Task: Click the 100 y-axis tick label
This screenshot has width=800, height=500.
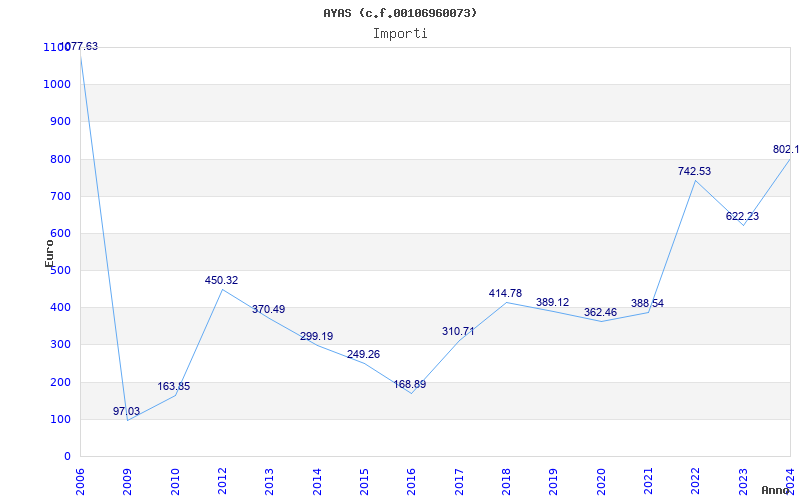Action: (x=60, y=419)
